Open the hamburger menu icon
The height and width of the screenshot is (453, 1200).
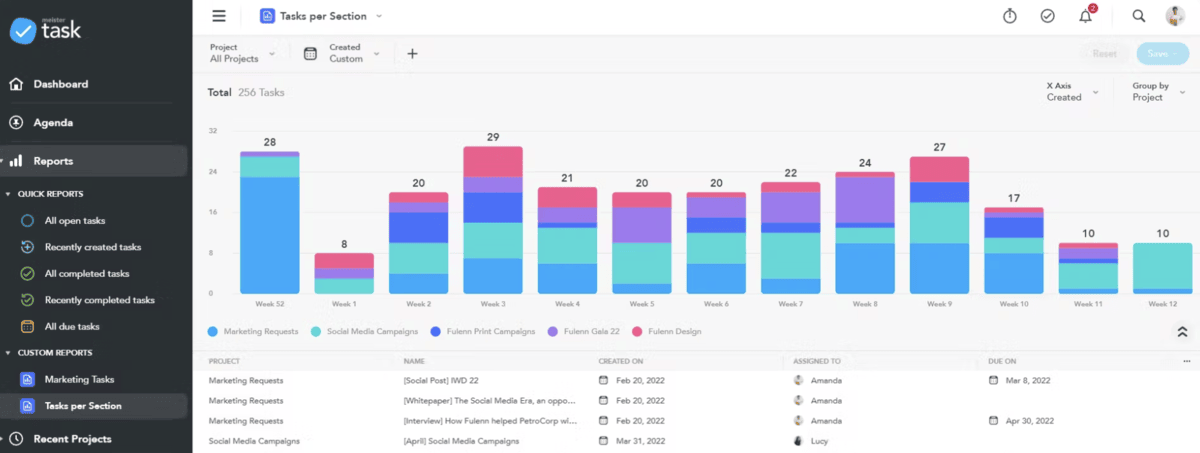click(219, 16)
